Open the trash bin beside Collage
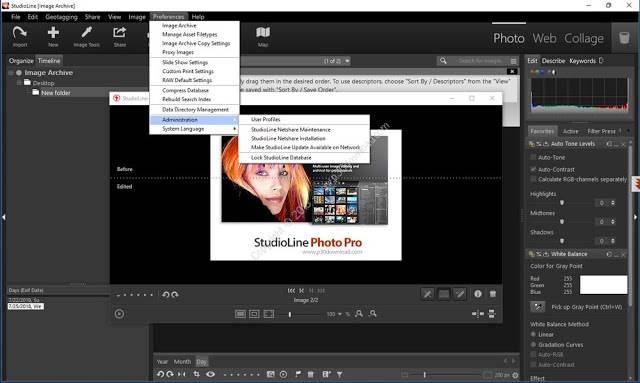640x383 pixels. [624, 38]
